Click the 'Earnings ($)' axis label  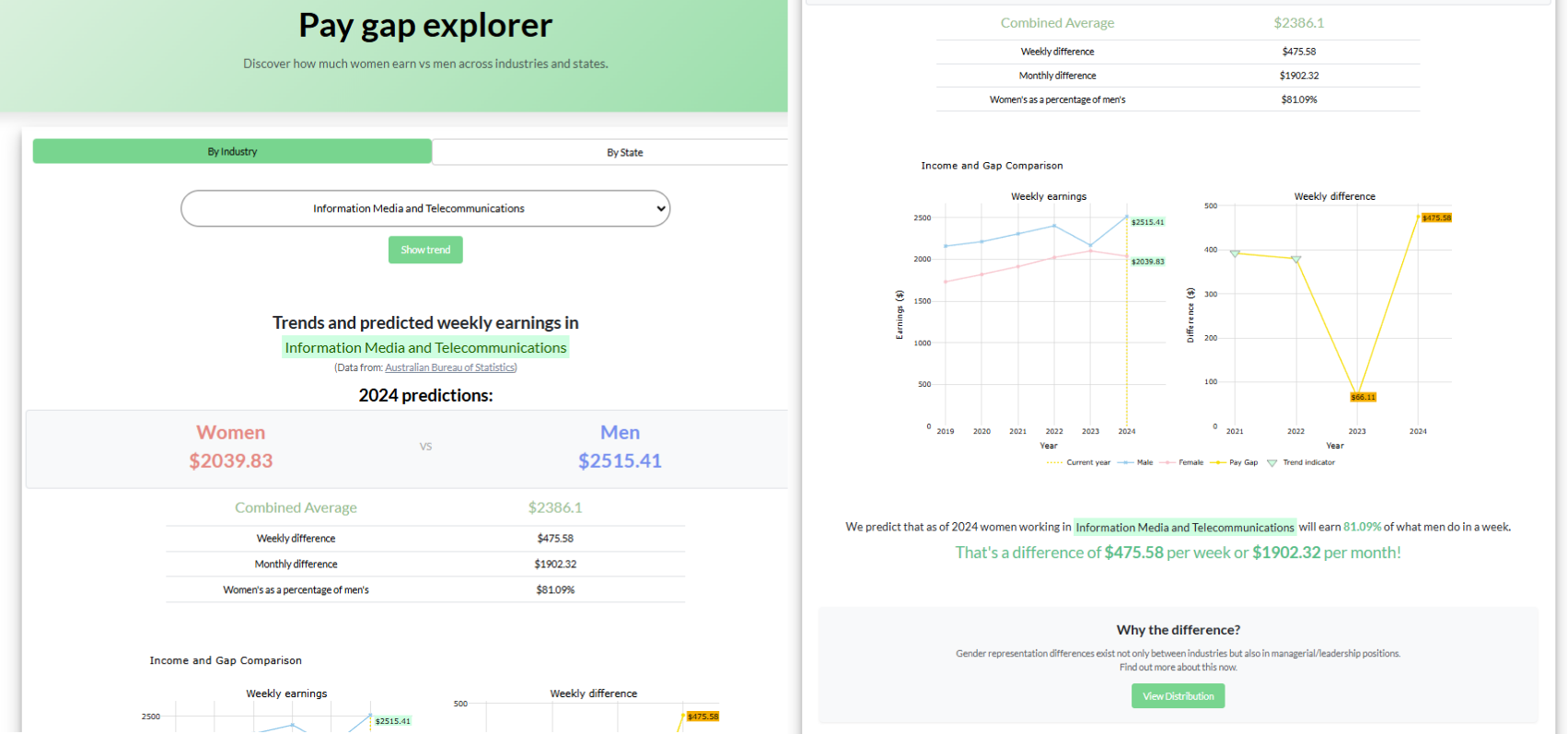click(900, 315)
